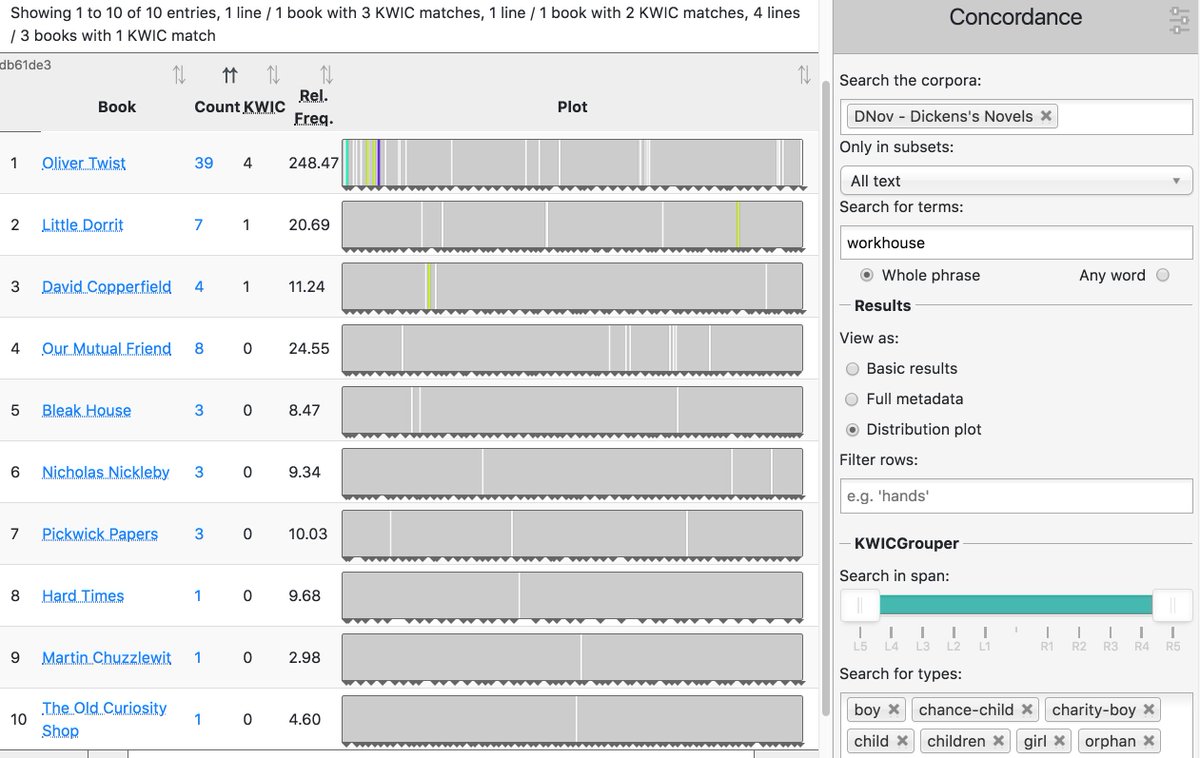Sort by the Book column arrows

(179, 75)
